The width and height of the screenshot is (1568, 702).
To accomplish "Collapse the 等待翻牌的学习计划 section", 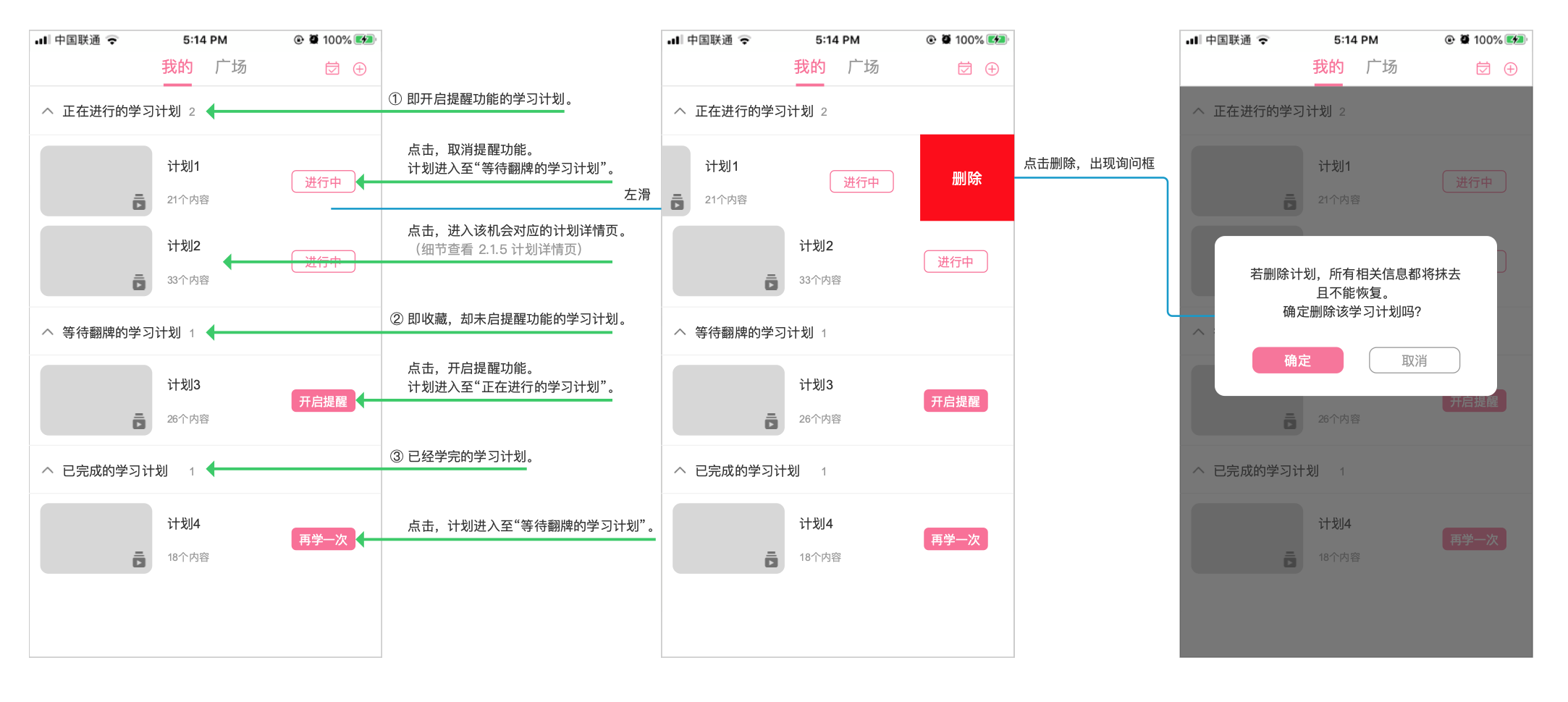I will 48,331.
